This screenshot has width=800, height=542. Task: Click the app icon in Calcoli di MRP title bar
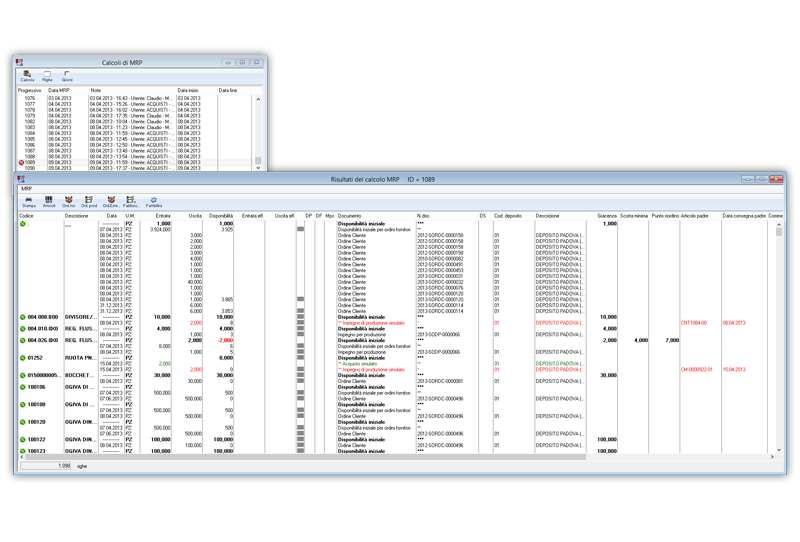click(x=19, y=62)
